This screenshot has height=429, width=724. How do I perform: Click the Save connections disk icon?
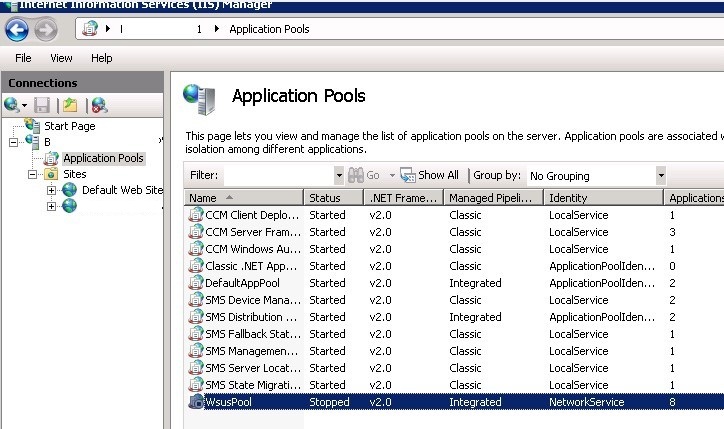42,105
